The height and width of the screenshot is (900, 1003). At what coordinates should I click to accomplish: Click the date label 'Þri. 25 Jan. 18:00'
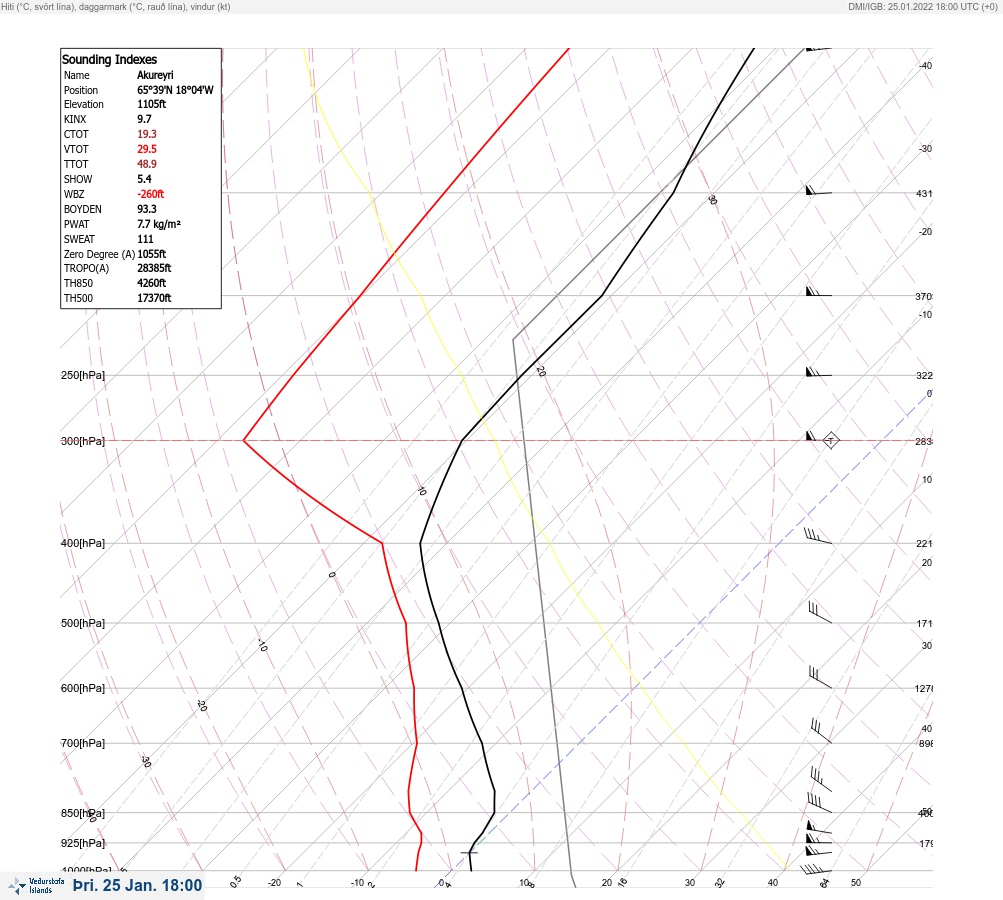[x=138, y=885]
